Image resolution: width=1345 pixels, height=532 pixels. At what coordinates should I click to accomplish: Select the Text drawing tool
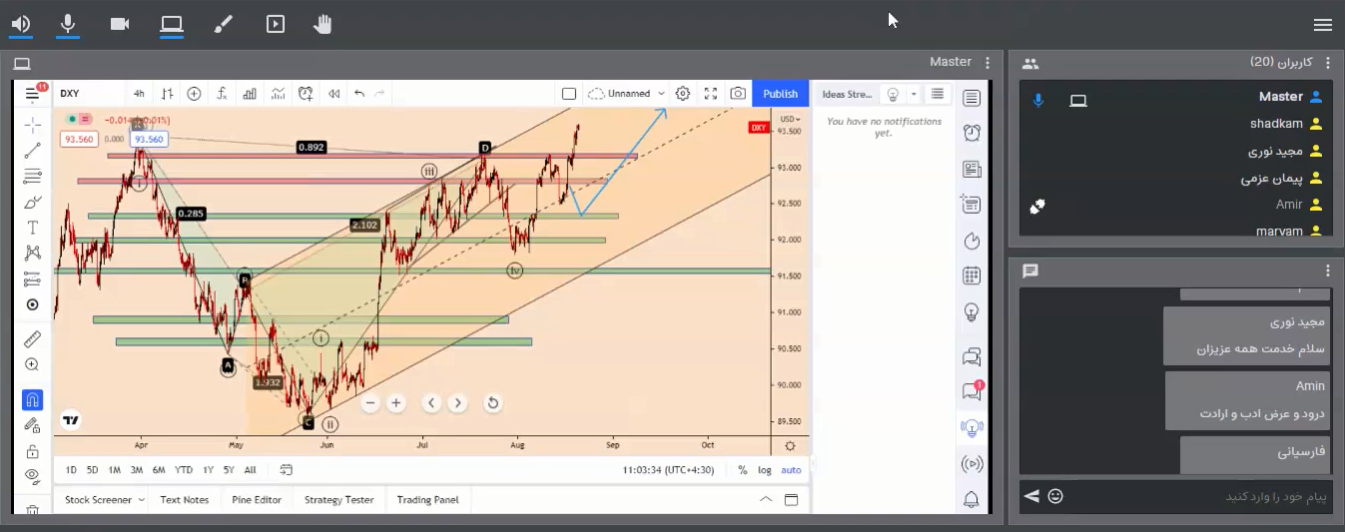[32, 228]
